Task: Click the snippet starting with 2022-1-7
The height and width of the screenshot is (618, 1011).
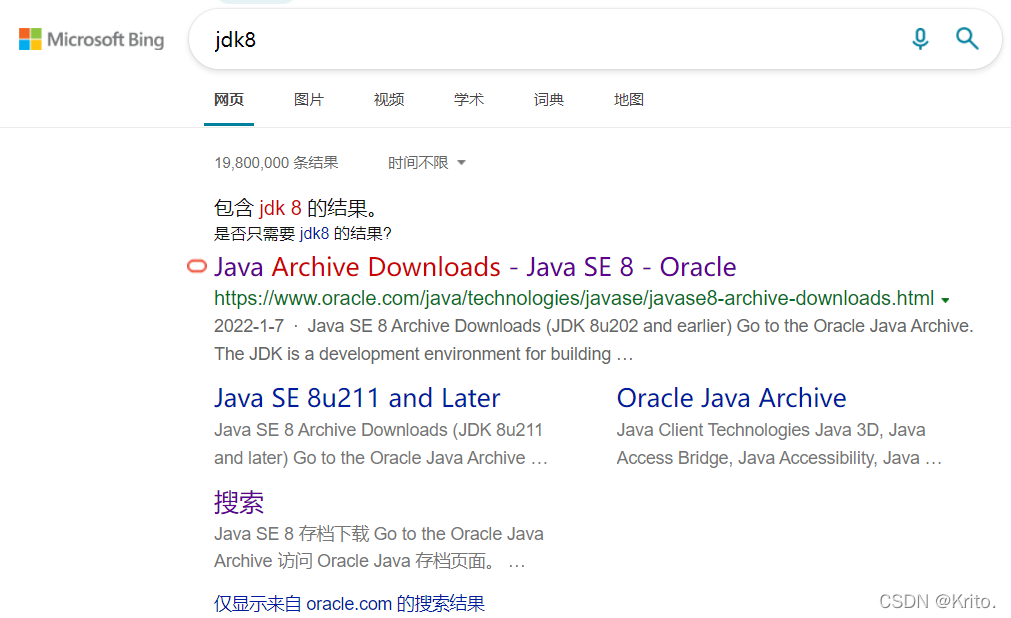Action: coord(593,340)
